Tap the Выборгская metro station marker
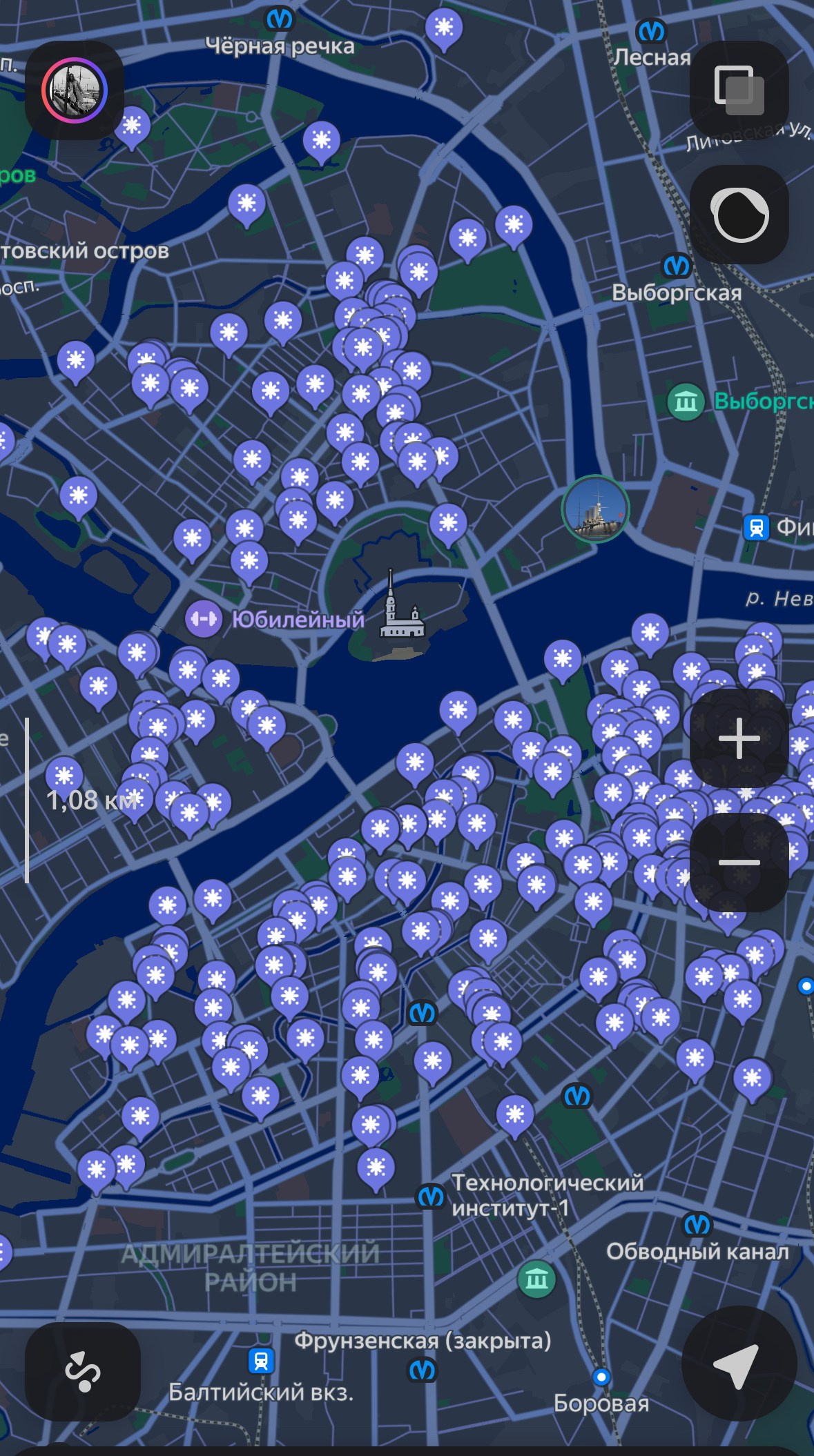The width and height of the screenshot is (814, 1456). pyautogui.click(x=677, y=266)
